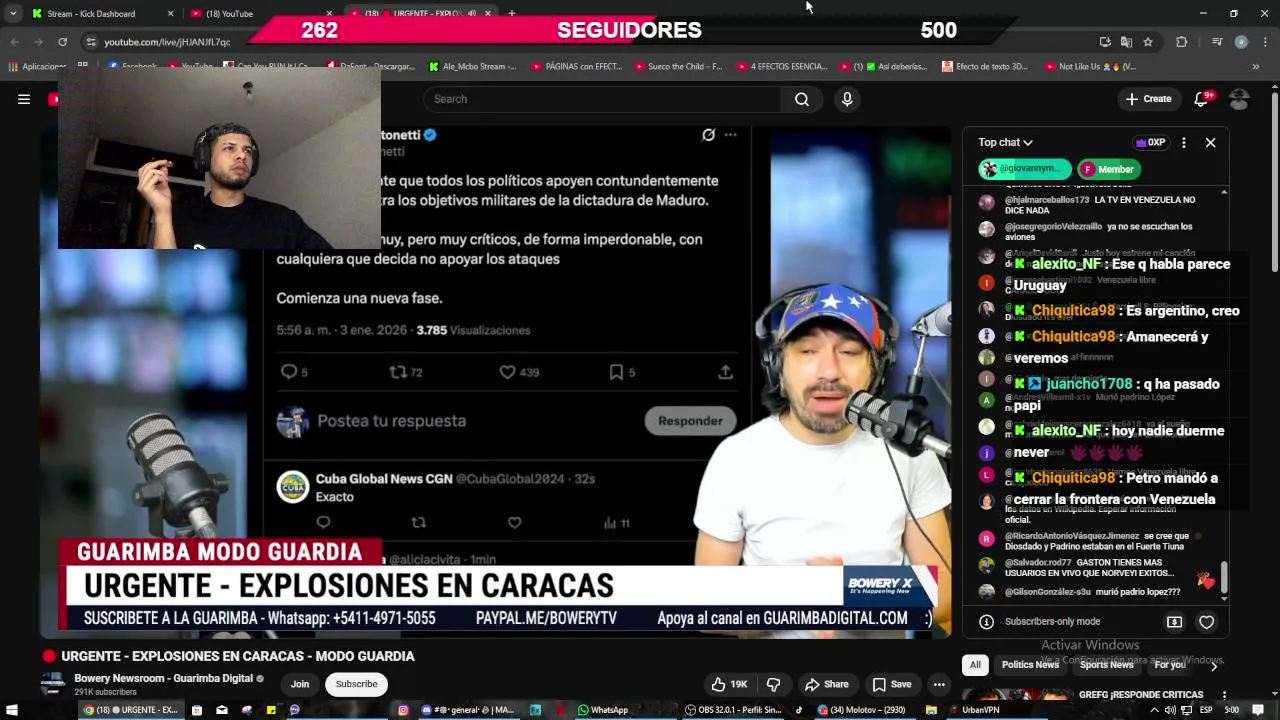Switch to the (18) YouTube browser tab
Screen dimensions: 1280x720
click(258, 13)
